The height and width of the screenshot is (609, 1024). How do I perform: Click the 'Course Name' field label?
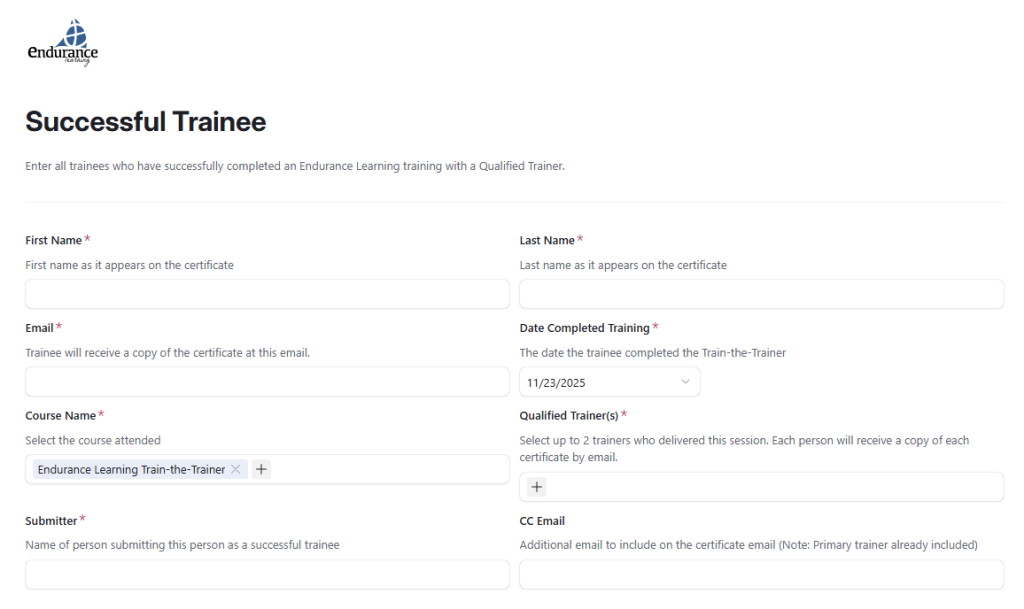tap(61, 415)
